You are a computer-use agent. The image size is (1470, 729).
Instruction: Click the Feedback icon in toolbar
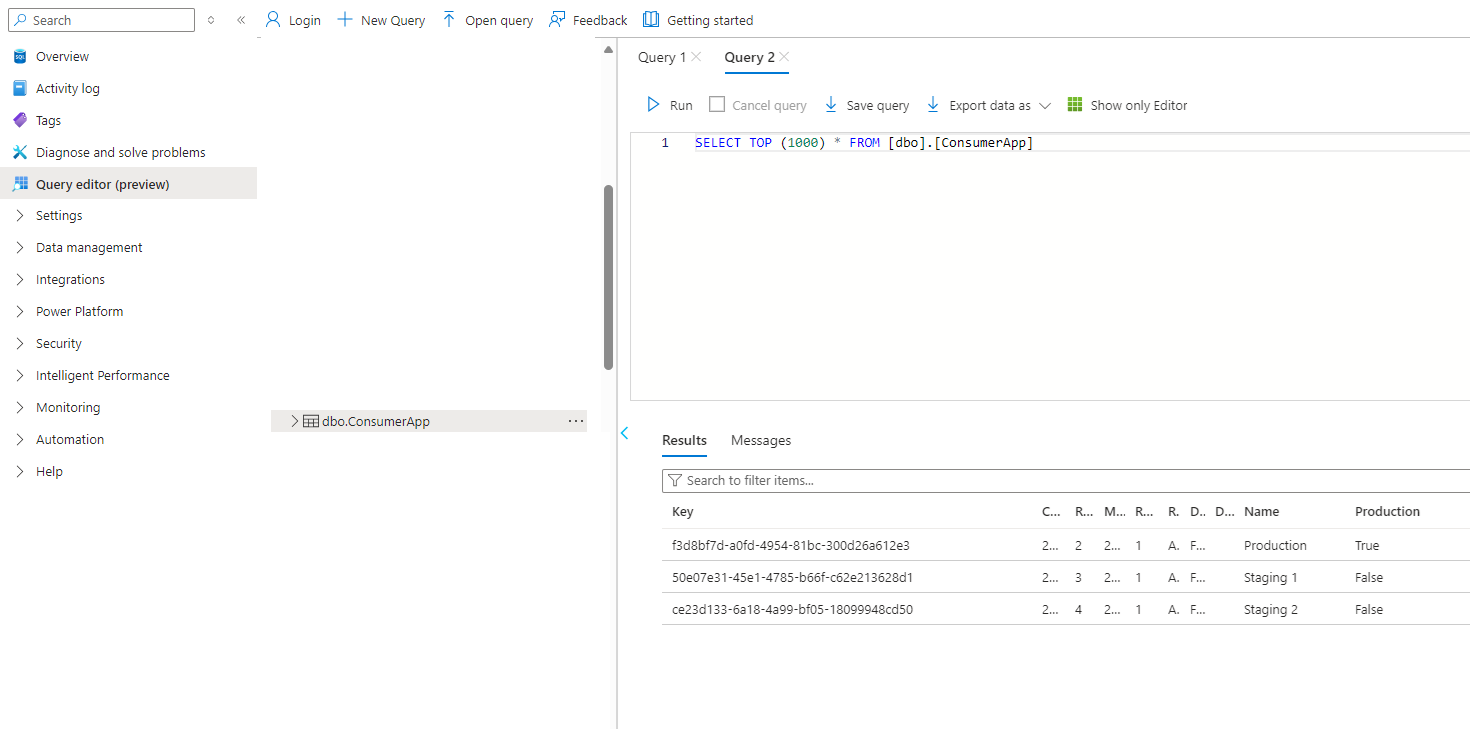pos(557,20)
